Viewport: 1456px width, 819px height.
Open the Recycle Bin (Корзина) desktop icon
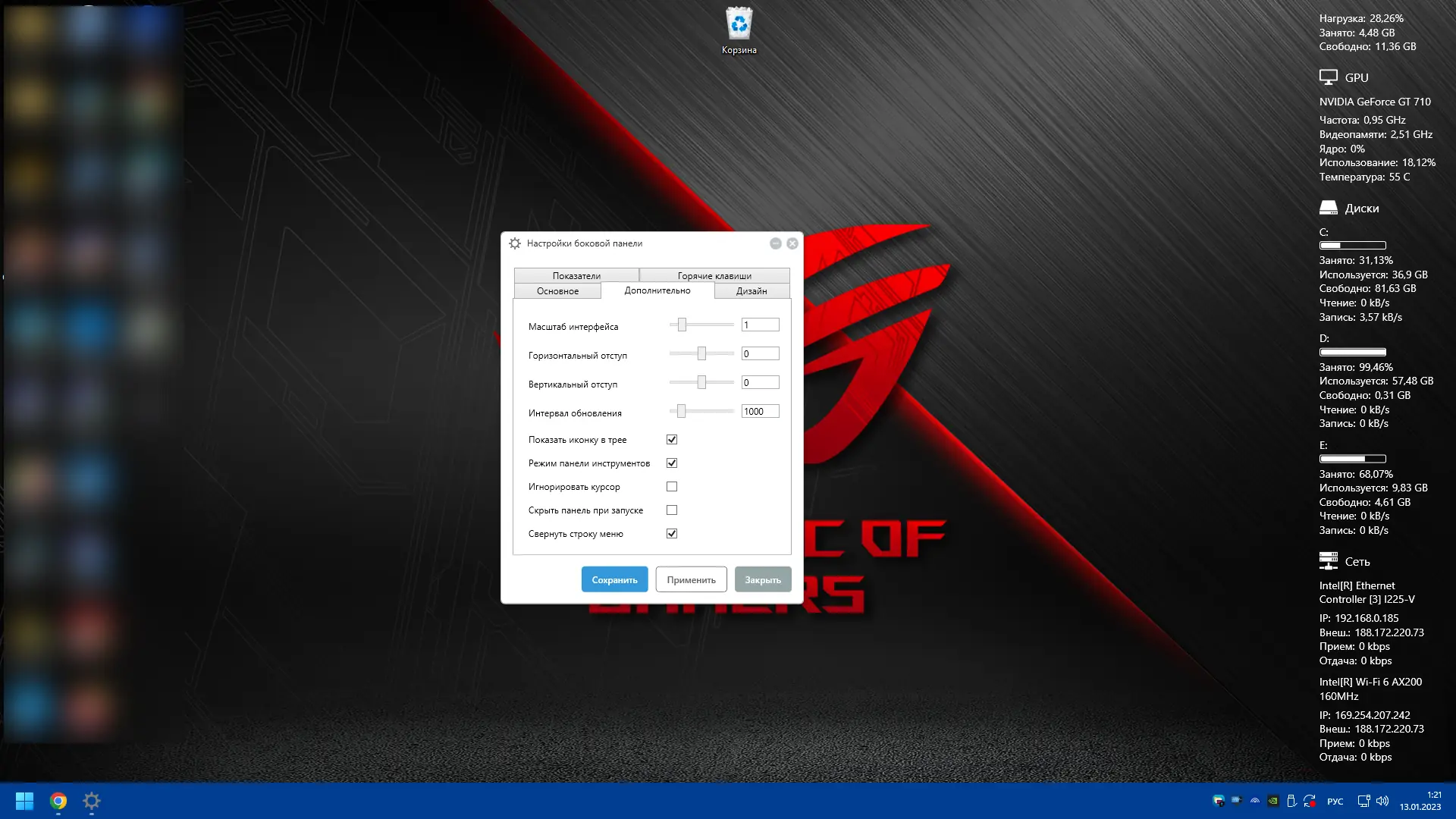click(x=739, y=25)
